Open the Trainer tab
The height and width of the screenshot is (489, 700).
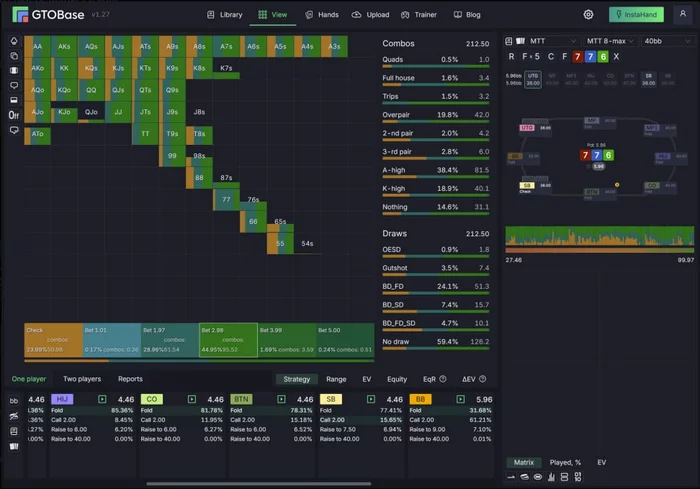pyautogui.click(x=419, y=15)
